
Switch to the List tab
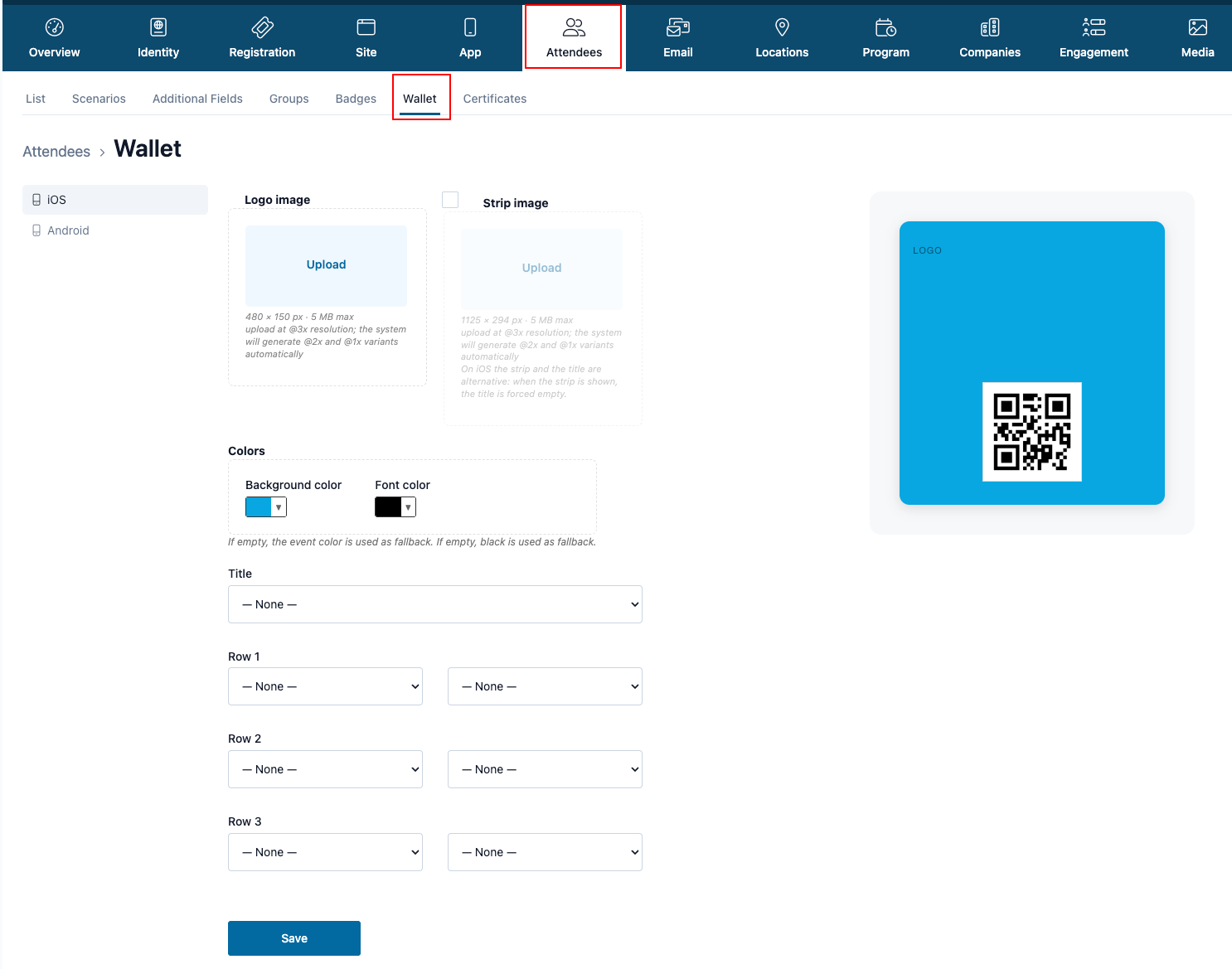(36, 99)
